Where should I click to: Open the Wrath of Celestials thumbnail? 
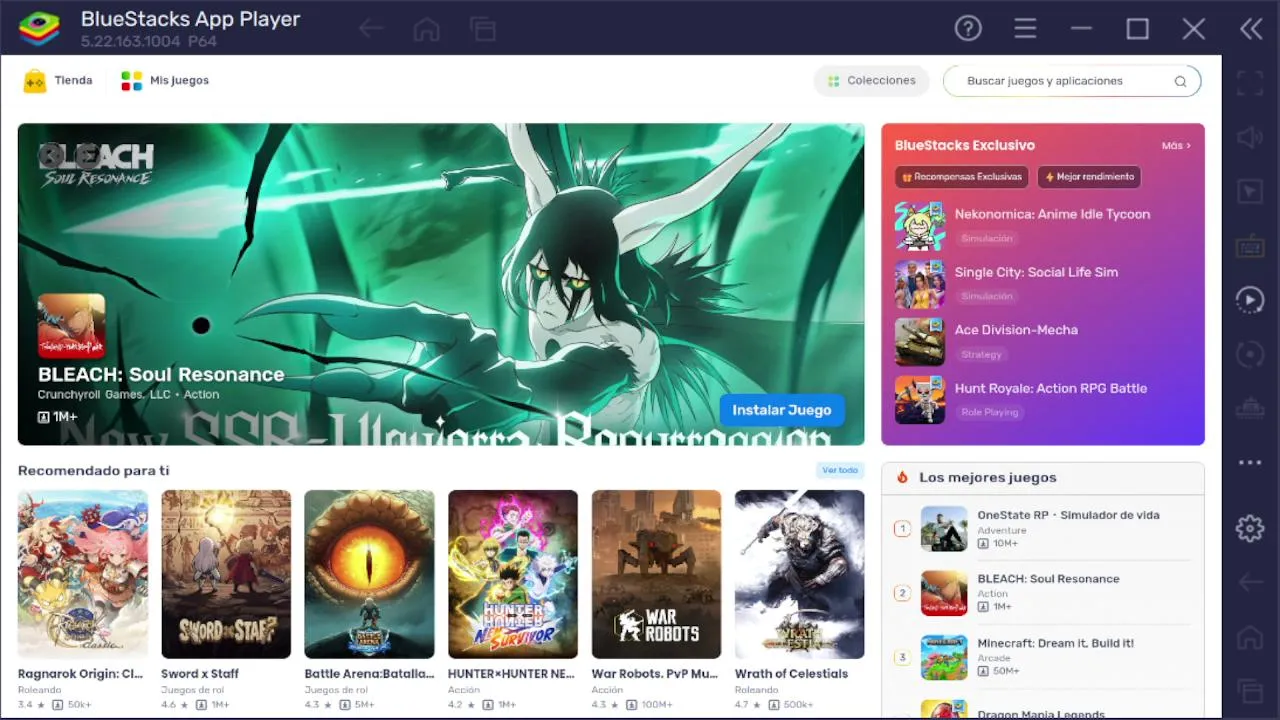tap(800, 574)
